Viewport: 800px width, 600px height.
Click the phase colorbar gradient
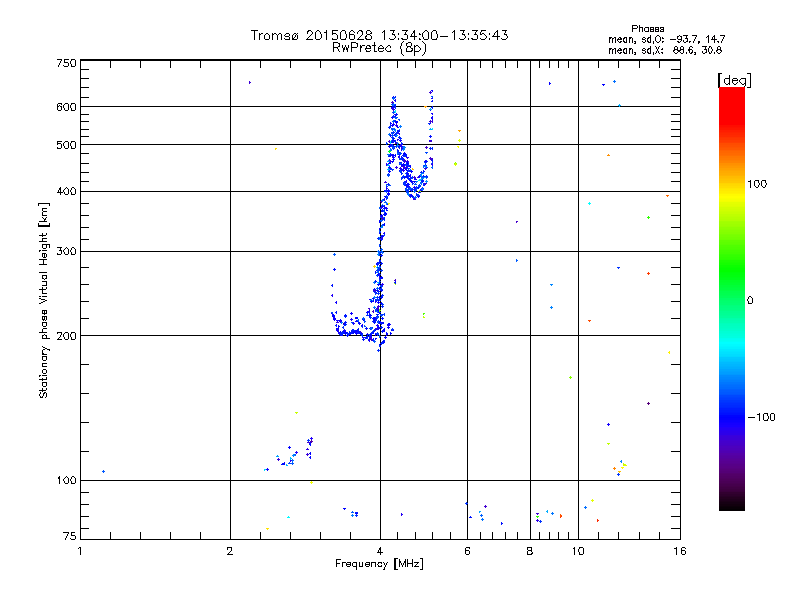(x=732, y=299)
